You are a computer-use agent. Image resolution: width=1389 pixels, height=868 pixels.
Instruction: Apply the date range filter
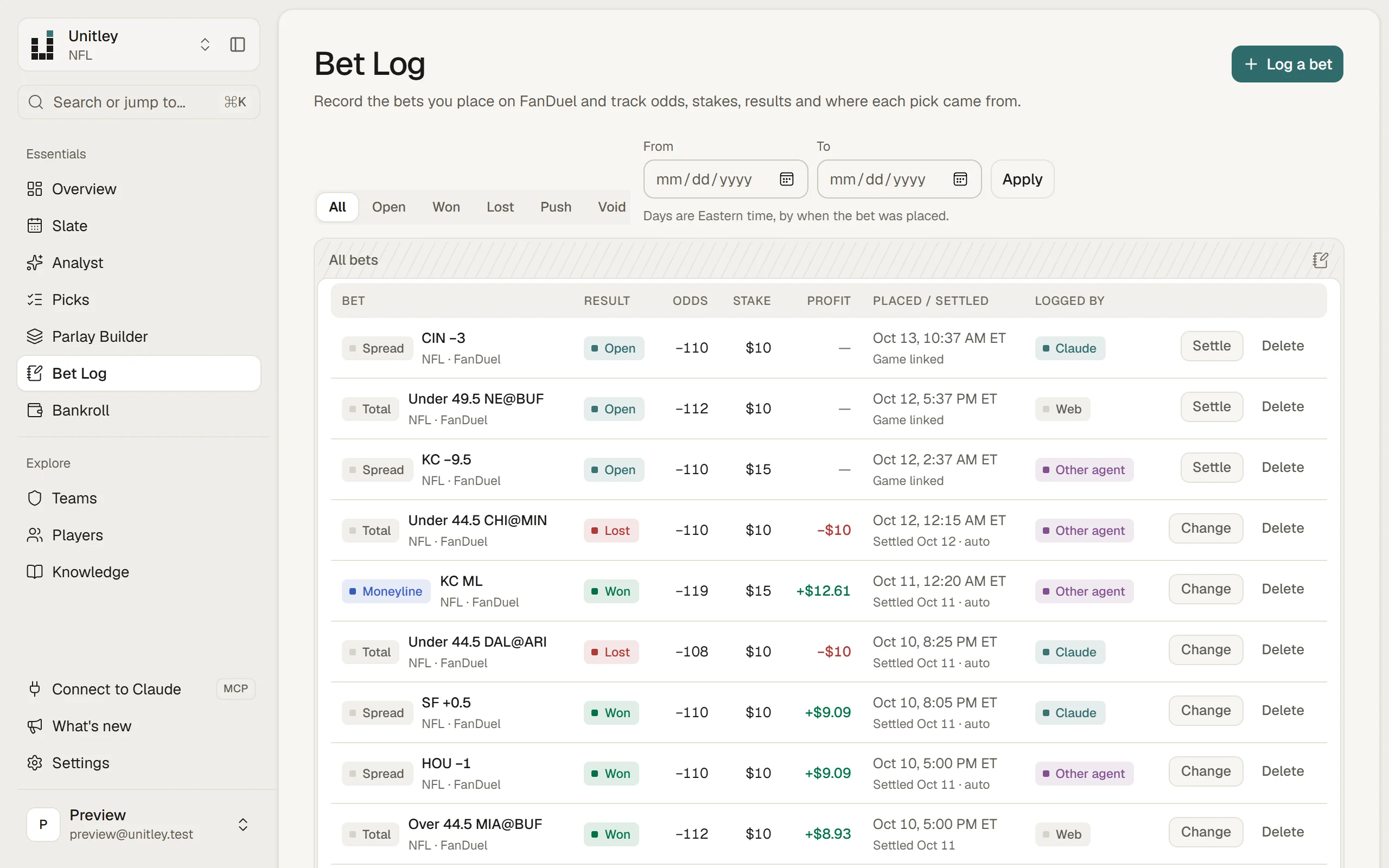(x=1022, y=179)
